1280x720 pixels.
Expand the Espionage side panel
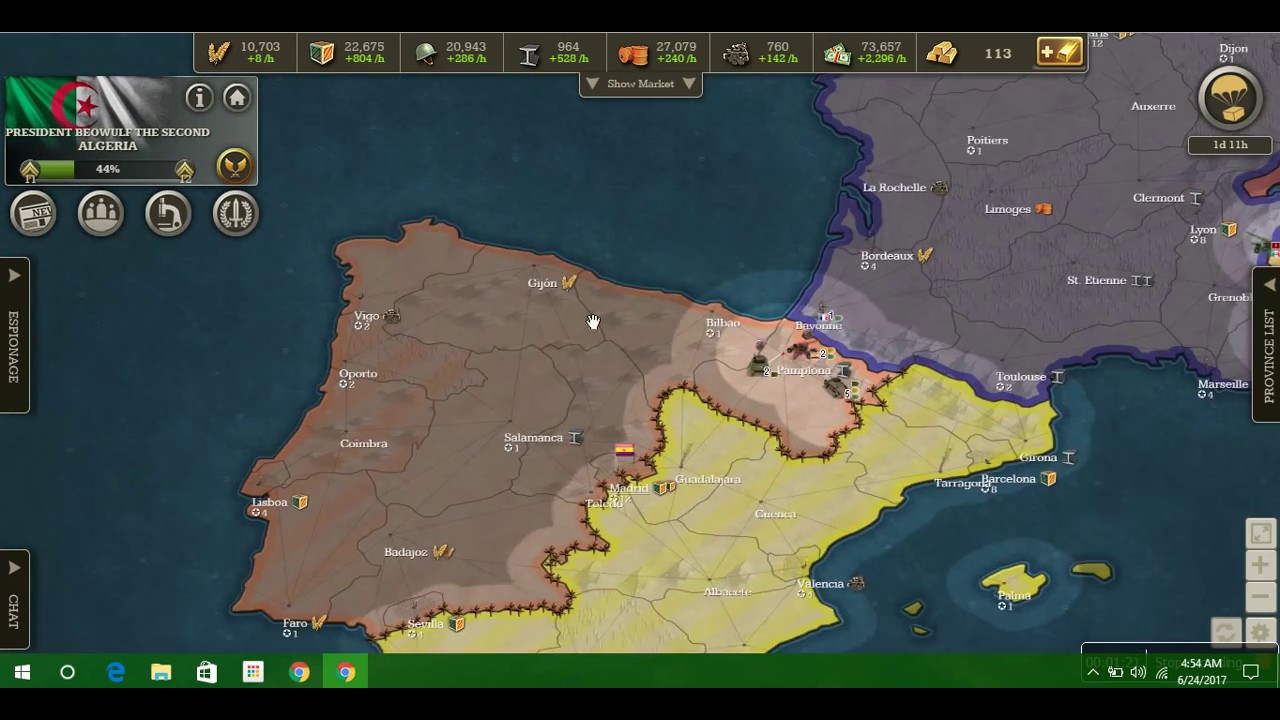(14, 334)
